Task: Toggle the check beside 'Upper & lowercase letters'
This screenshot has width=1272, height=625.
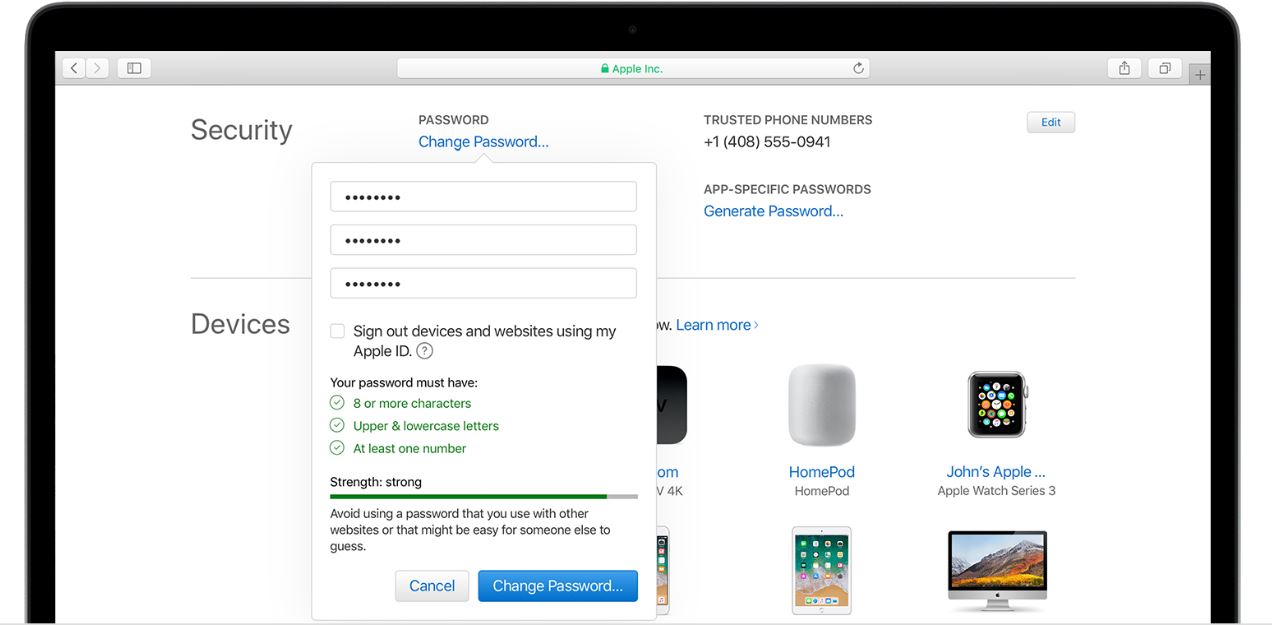Action: [x=337, y=425]
